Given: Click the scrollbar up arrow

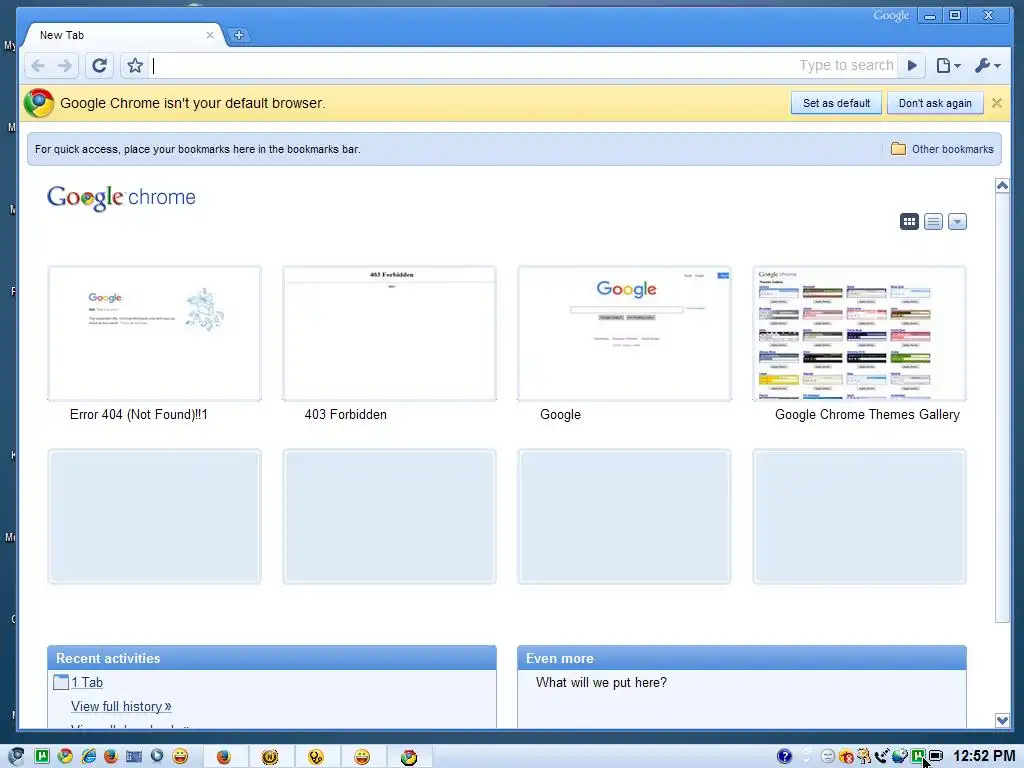Looking at the screenshot, I should click(1002, 186).
